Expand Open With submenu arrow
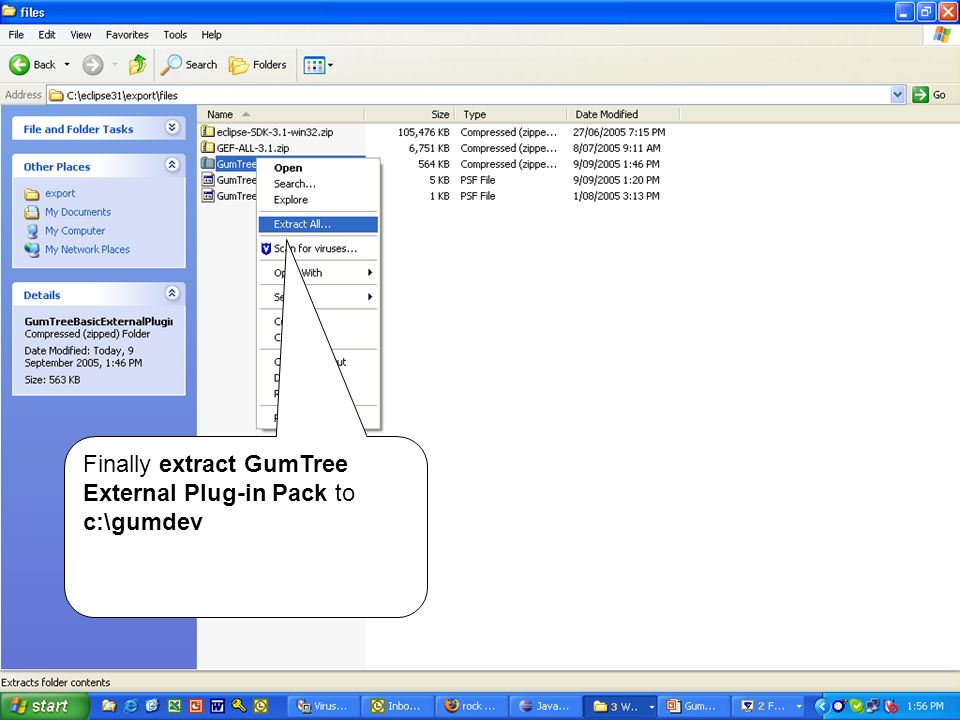This screenshot has width=960, height=720. point(370,272)
